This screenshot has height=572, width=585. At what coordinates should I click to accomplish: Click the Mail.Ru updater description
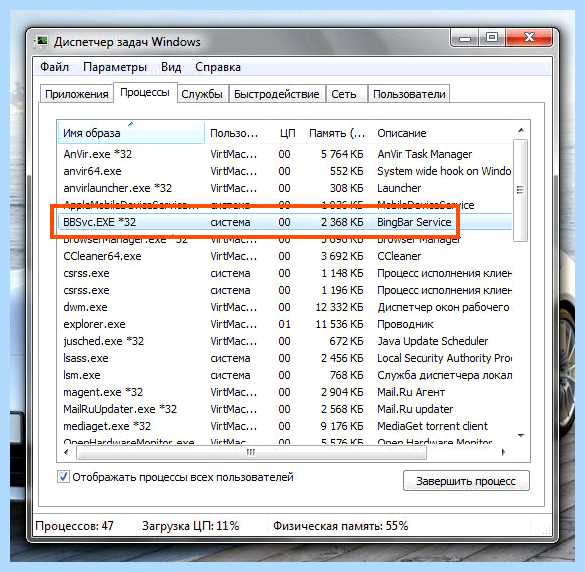click(x=415, y=409)
